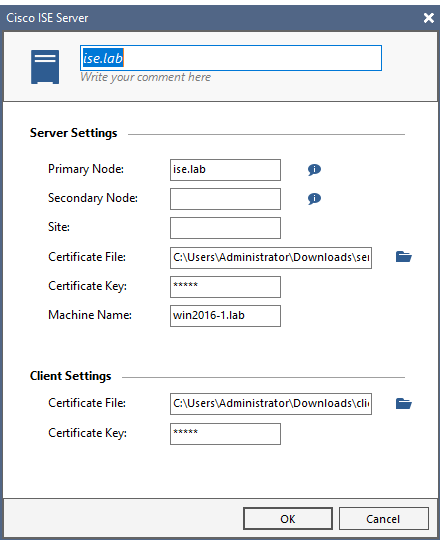Click the Cancel button
This screenshot has width=440, height=540.
384,519
